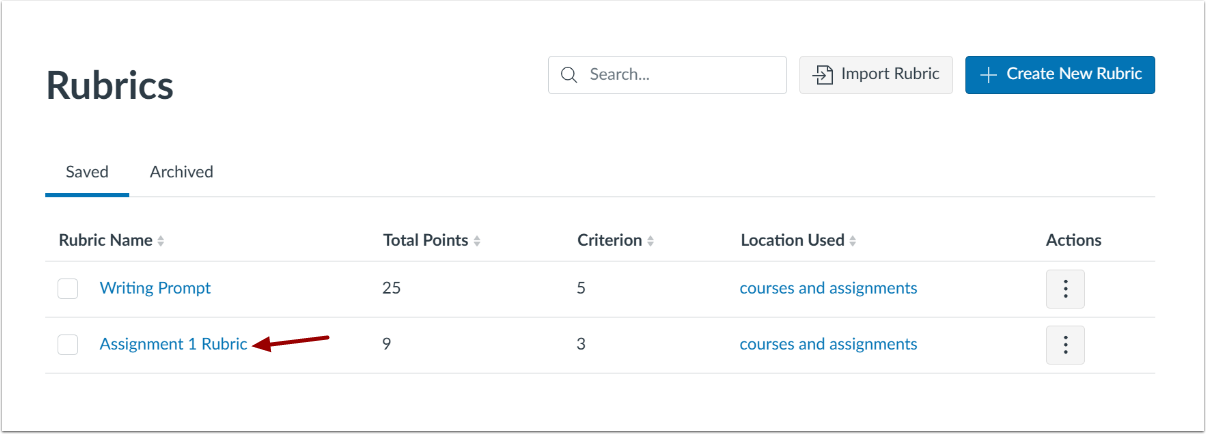1206x434 pixels.
Task: Open Writing Prompt's courses and assignments link
Action: point(828,288)
